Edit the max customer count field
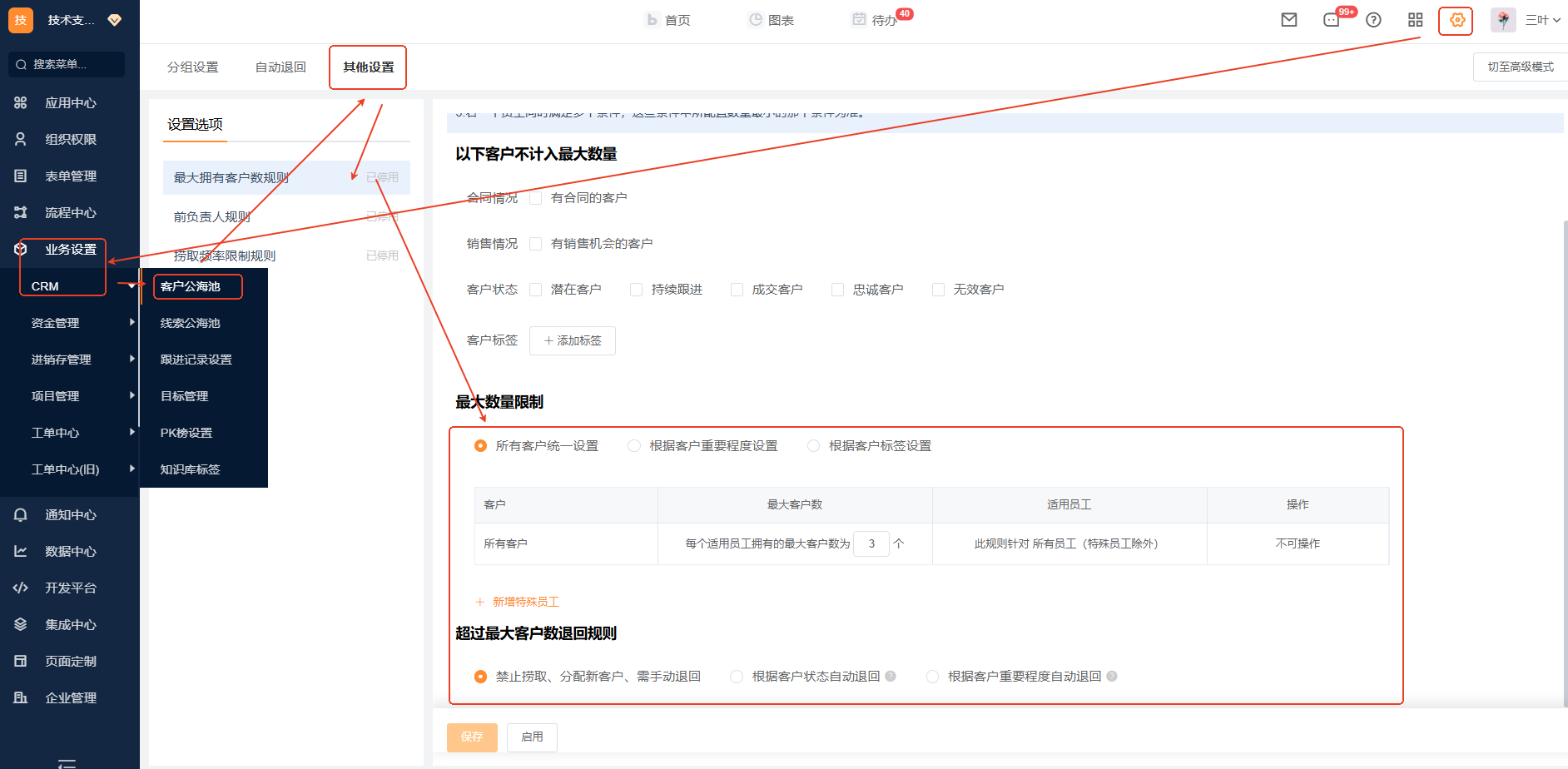 [871, 543]
